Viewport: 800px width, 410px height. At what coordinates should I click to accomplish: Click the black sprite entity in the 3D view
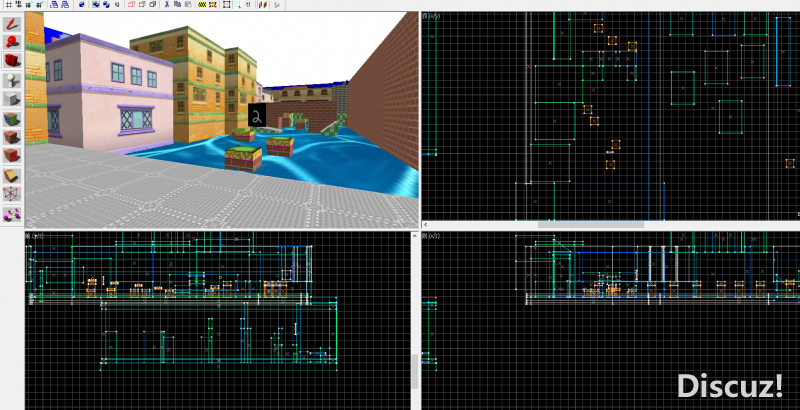[257, 115]
